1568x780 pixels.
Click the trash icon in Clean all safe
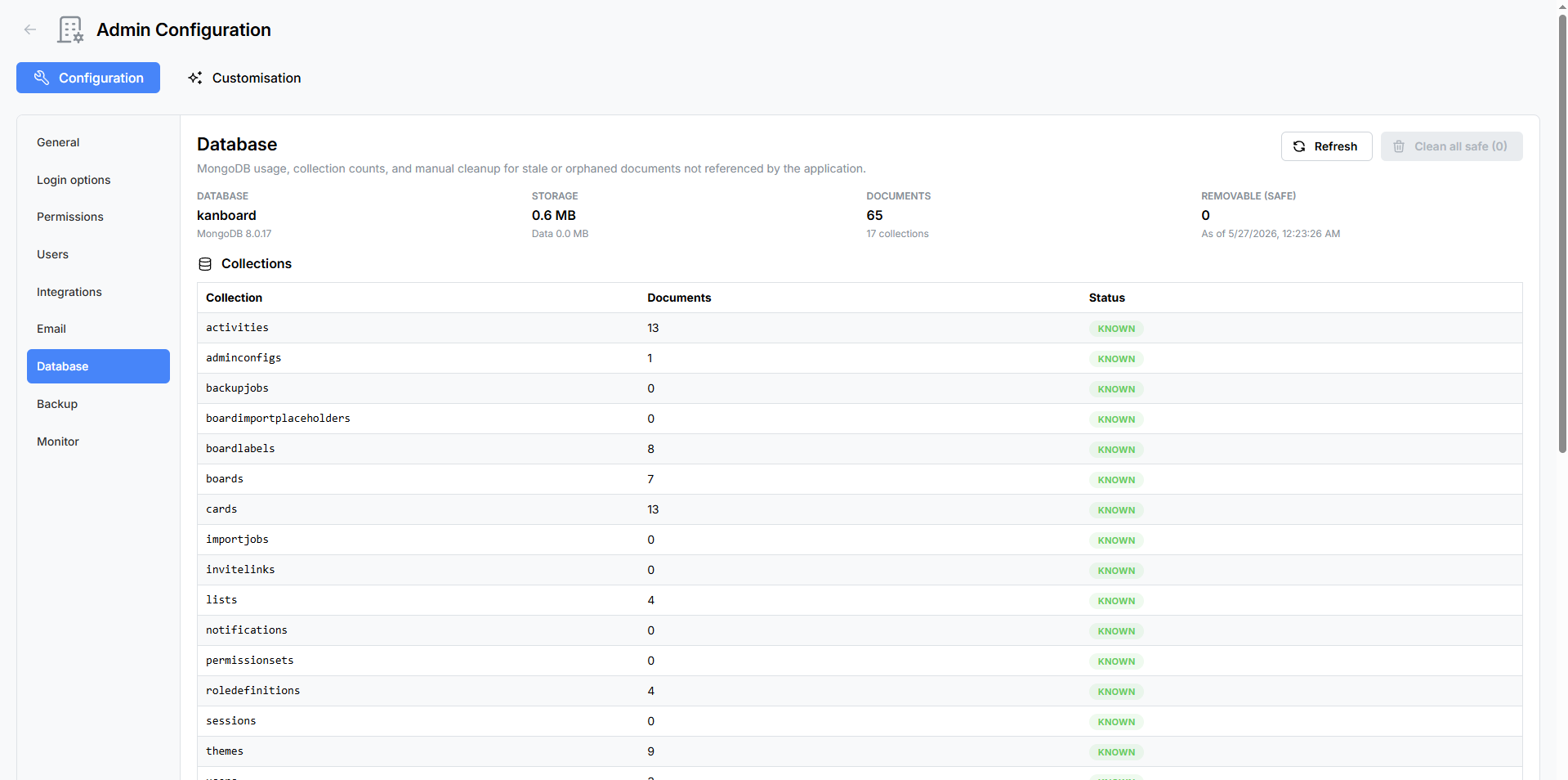tap(1399, 146)
